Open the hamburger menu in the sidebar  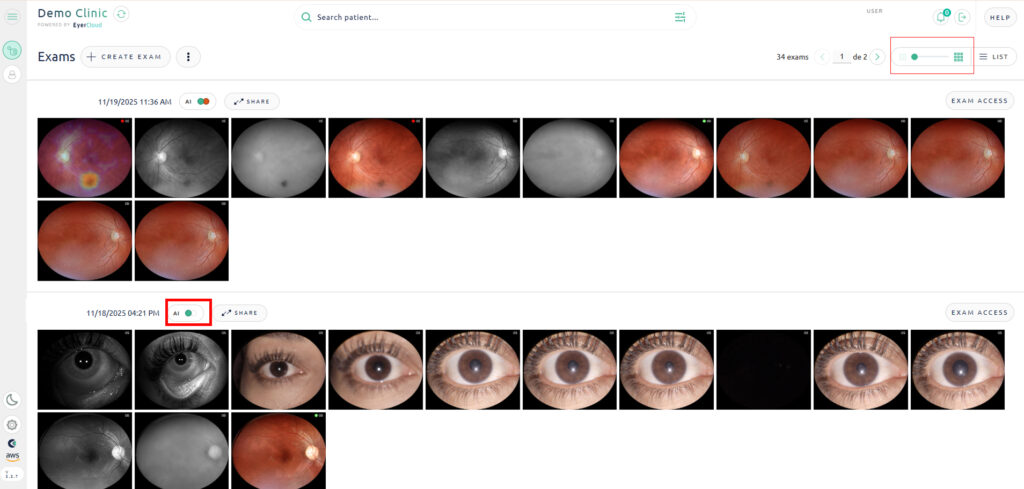click(x=12, y=17)
